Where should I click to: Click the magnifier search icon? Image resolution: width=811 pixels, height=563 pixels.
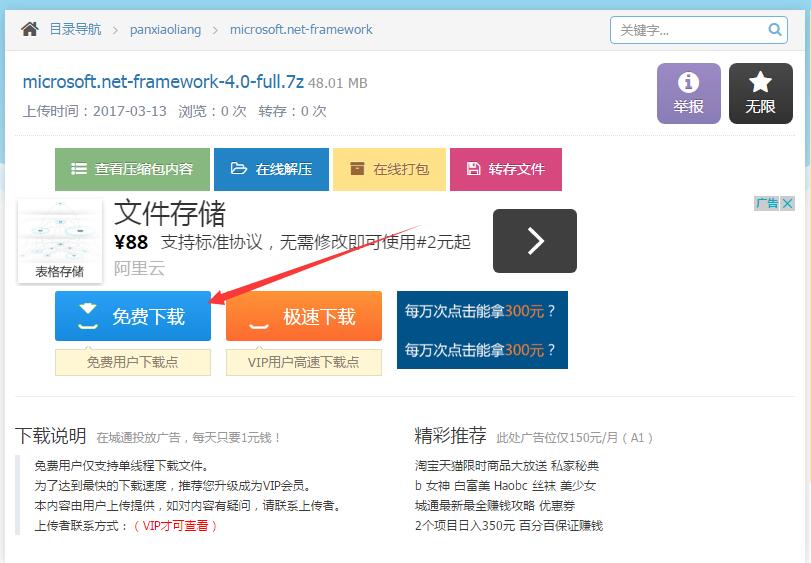pos(774,29)
